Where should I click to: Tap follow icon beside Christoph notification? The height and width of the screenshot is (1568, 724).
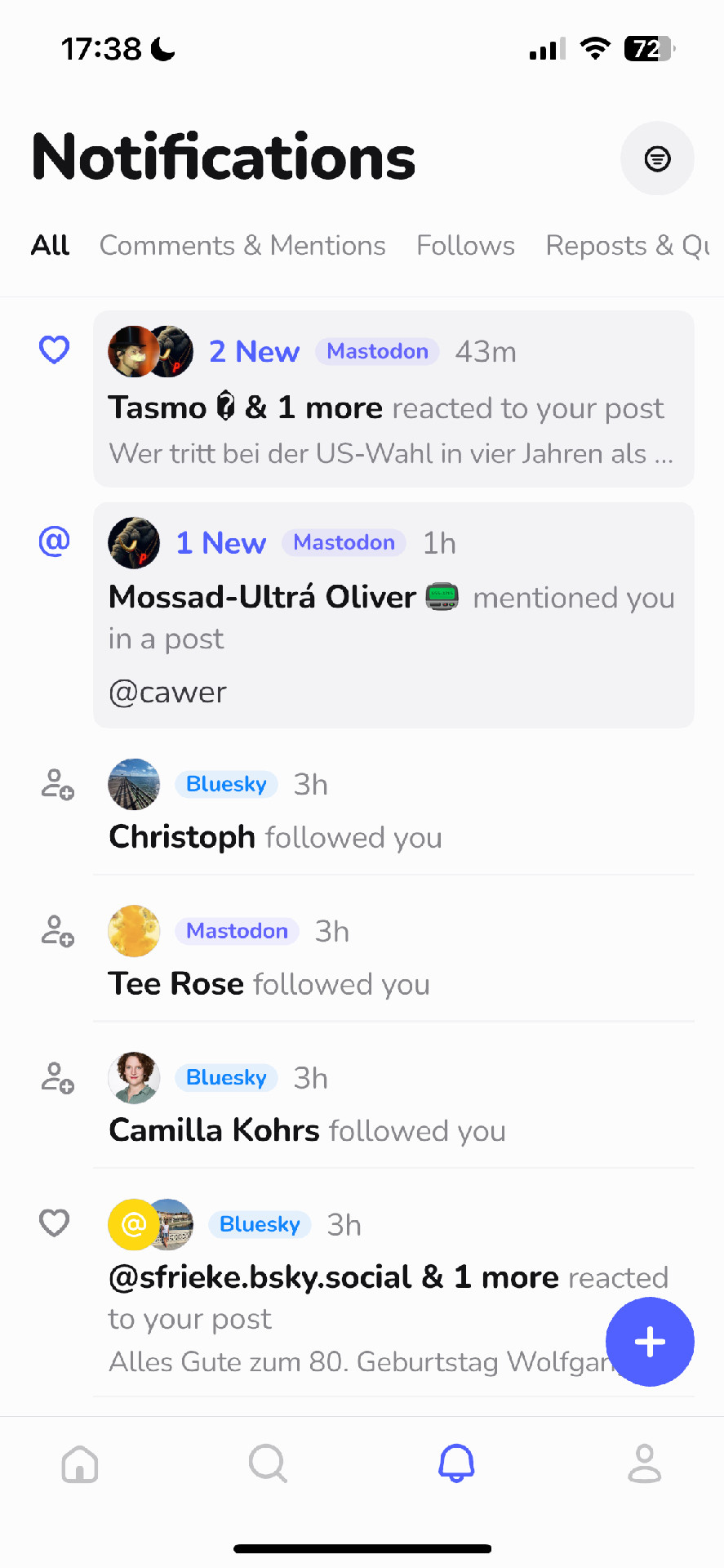(57, 784)
